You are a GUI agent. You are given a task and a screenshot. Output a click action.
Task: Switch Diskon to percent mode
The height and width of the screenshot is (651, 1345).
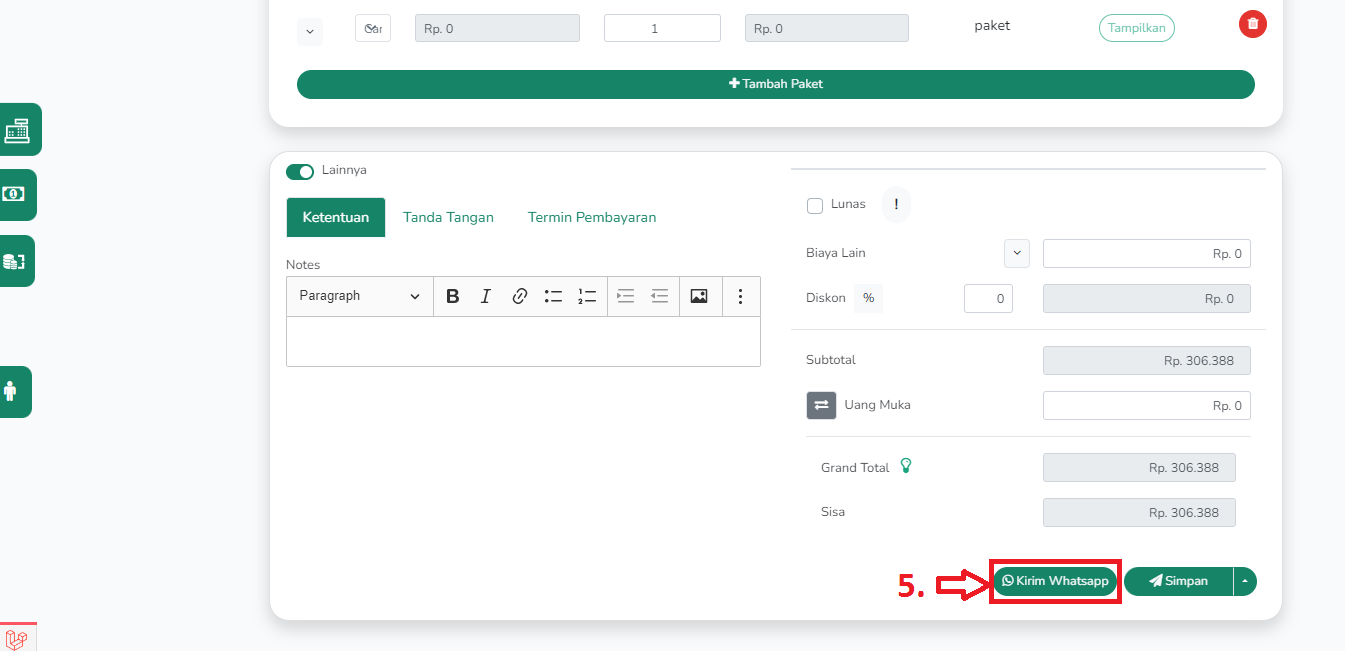tap(868, 298)
